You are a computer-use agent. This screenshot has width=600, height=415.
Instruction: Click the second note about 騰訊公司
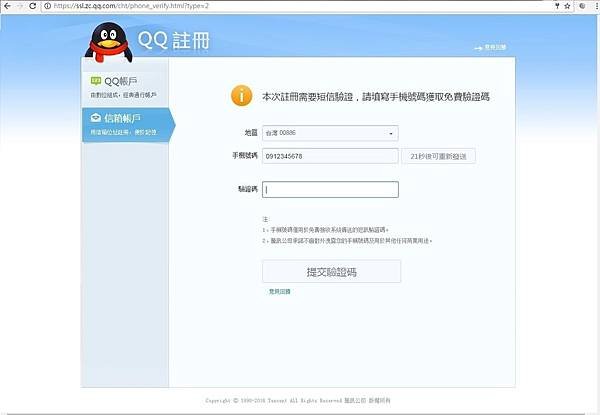(x=347, y=241)
